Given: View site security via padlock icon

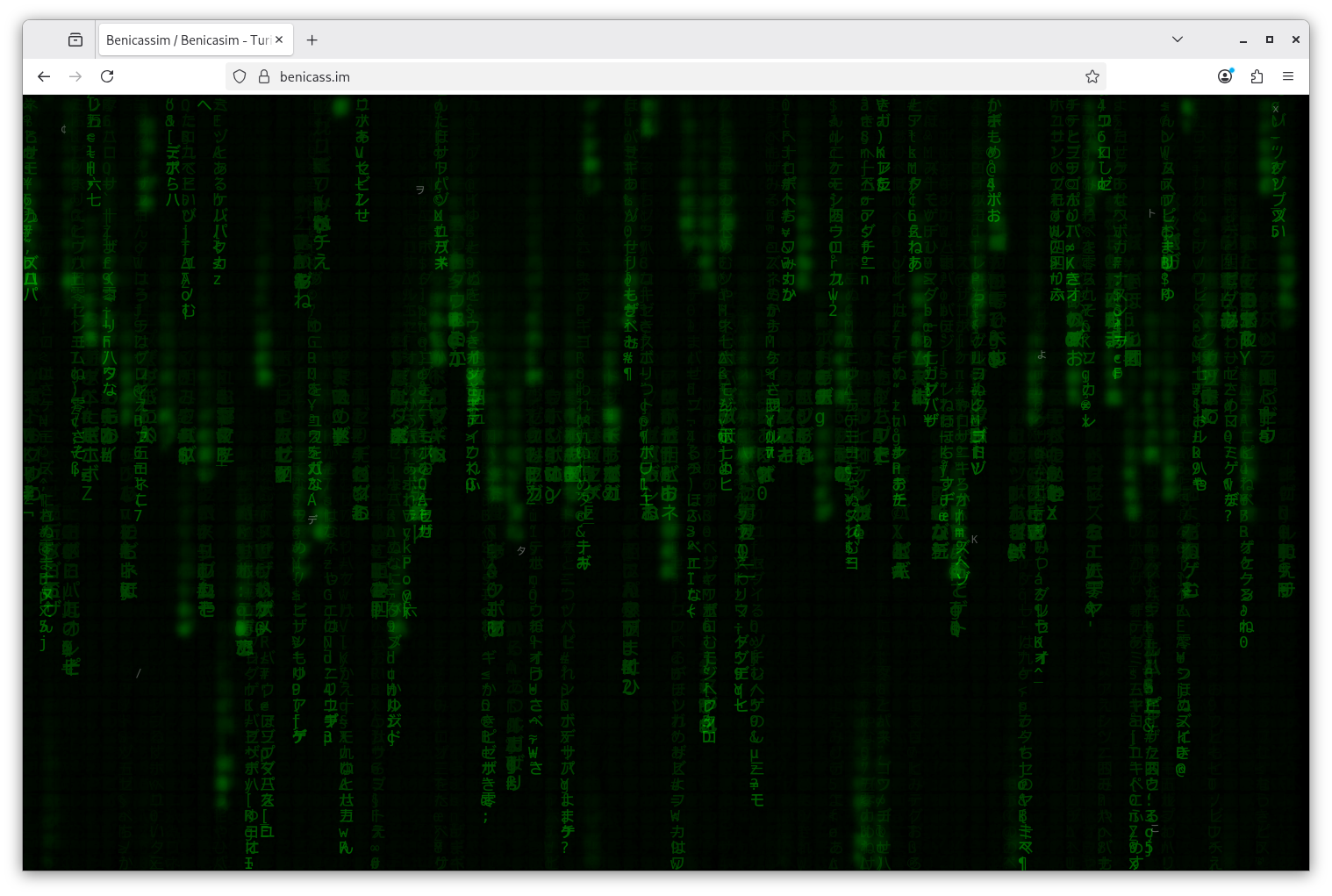Looking at the screenshot, I should click(x=263, y=76).
